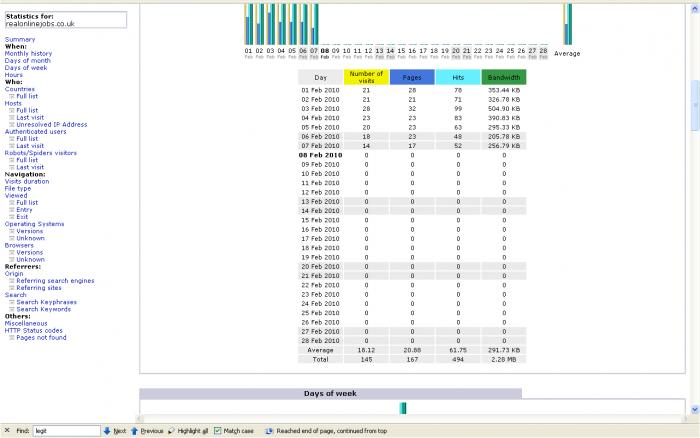Click the "Days of week" section heading
700x438 pixels.
(x=330, y=393)
